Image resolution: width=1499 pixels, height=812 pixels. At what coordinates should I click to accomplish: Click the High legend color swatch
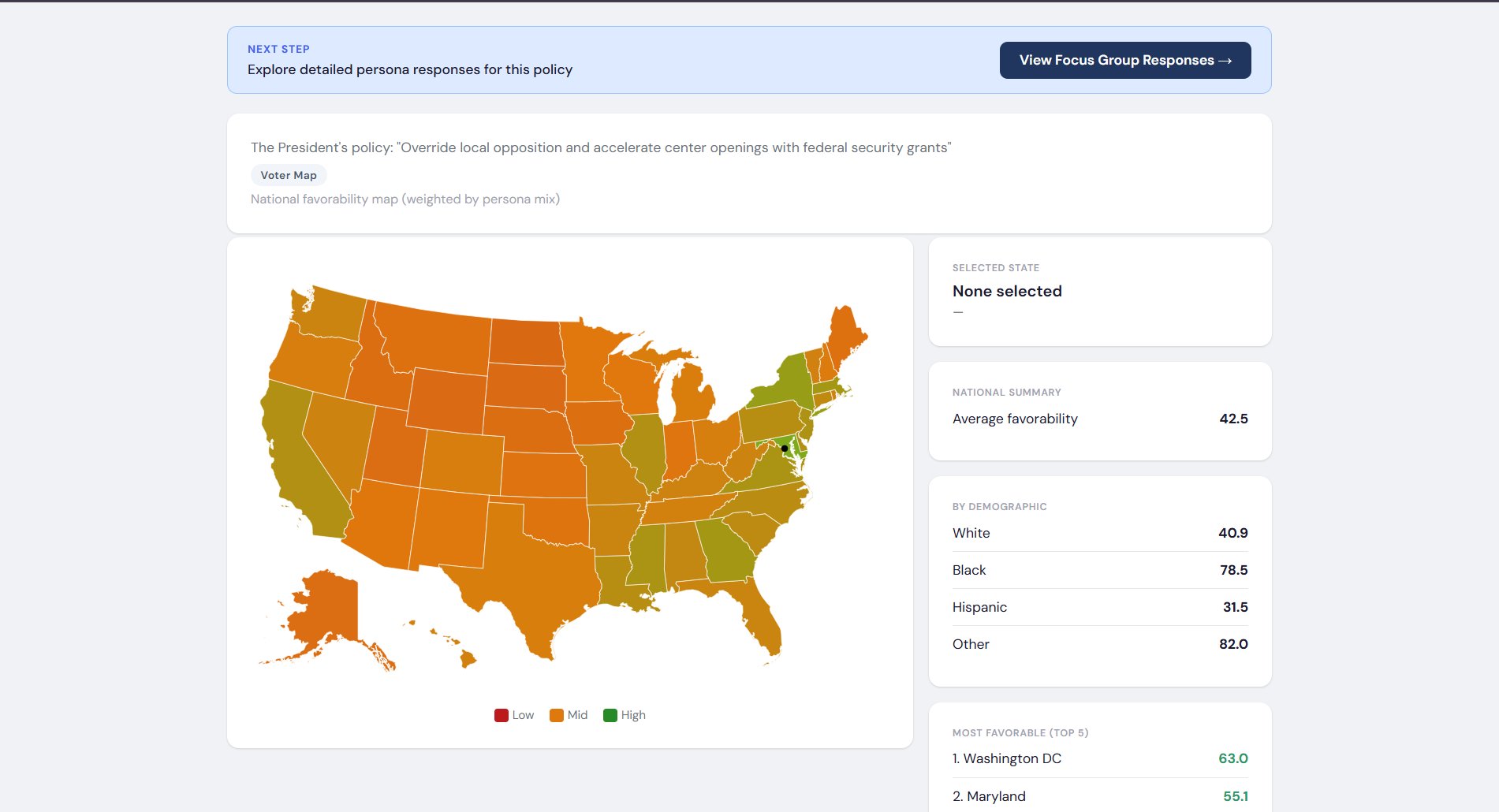(x=610, y=714)
